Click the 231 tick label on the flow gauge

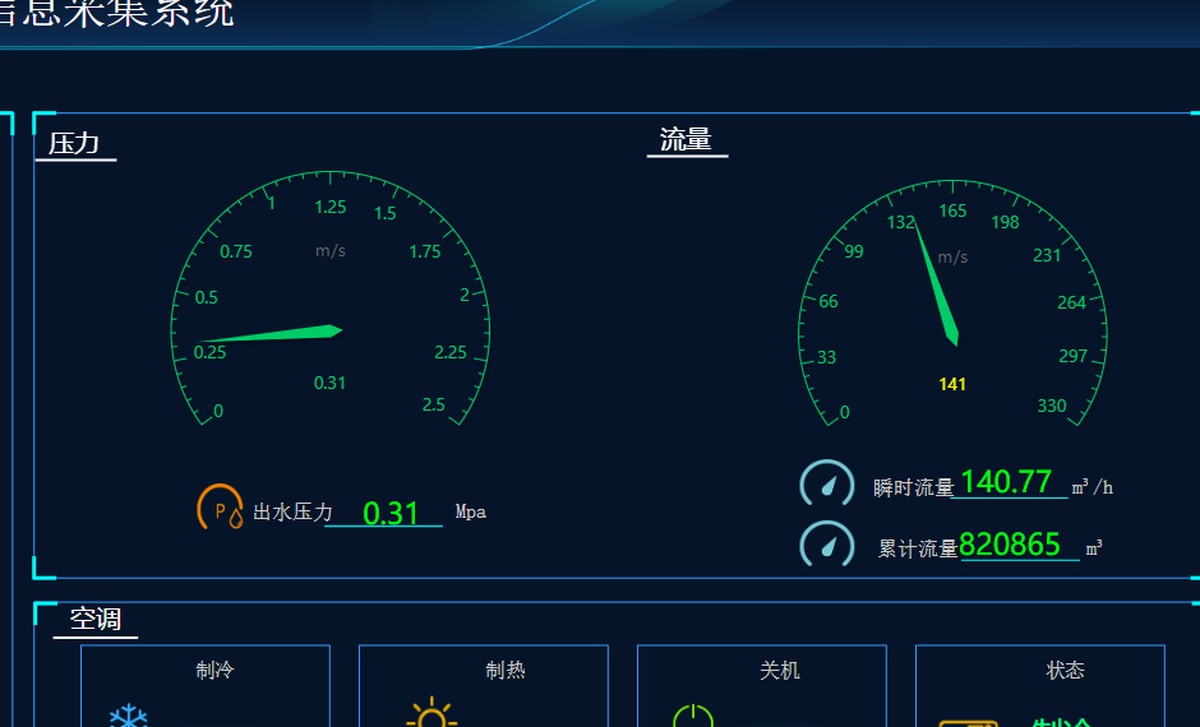[1047, 255]
